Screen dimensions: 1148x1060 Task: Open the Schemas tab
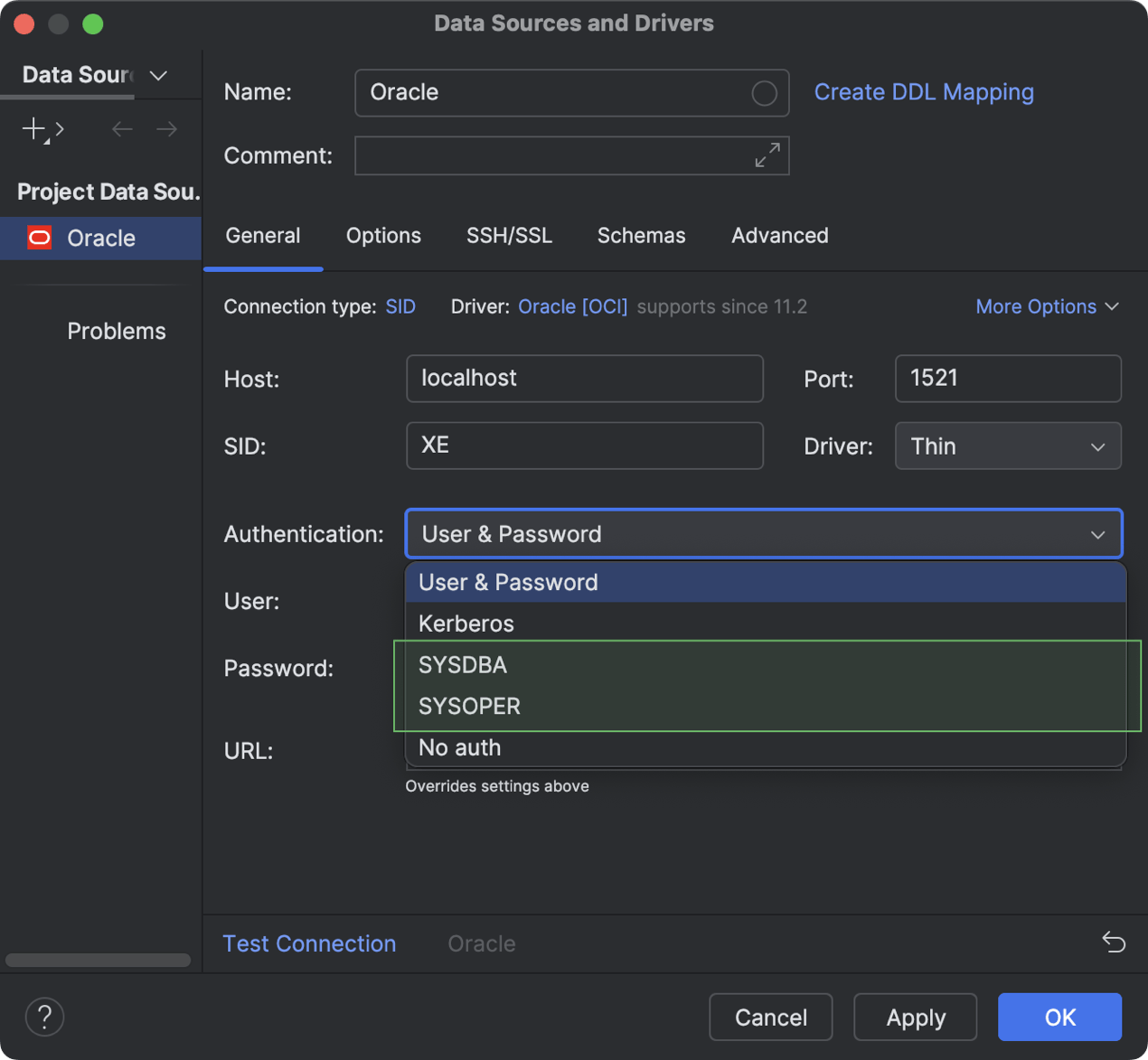tap(641, 236)
